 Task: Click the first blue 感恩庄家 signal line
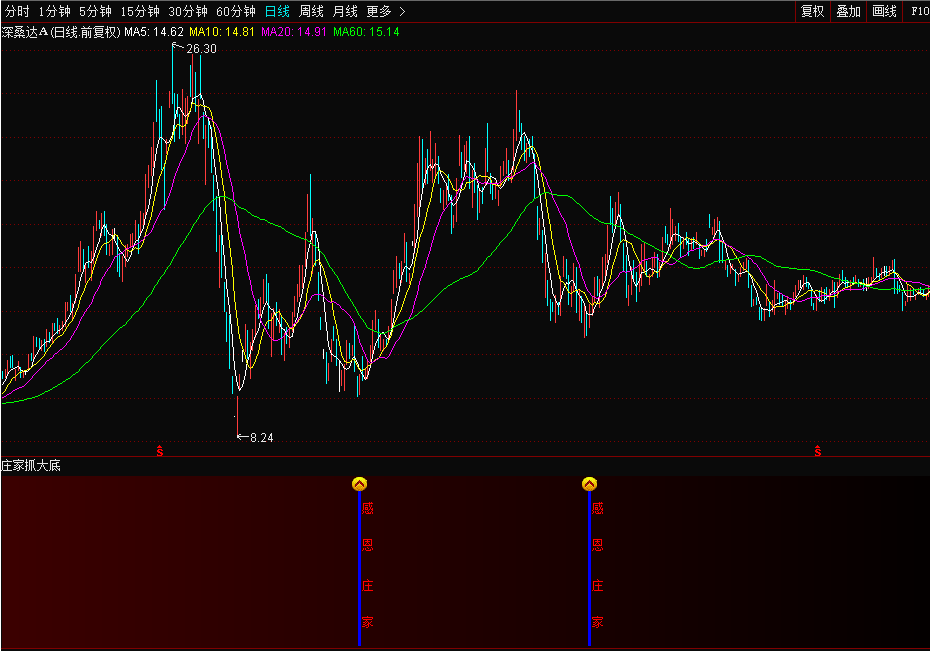359,568
